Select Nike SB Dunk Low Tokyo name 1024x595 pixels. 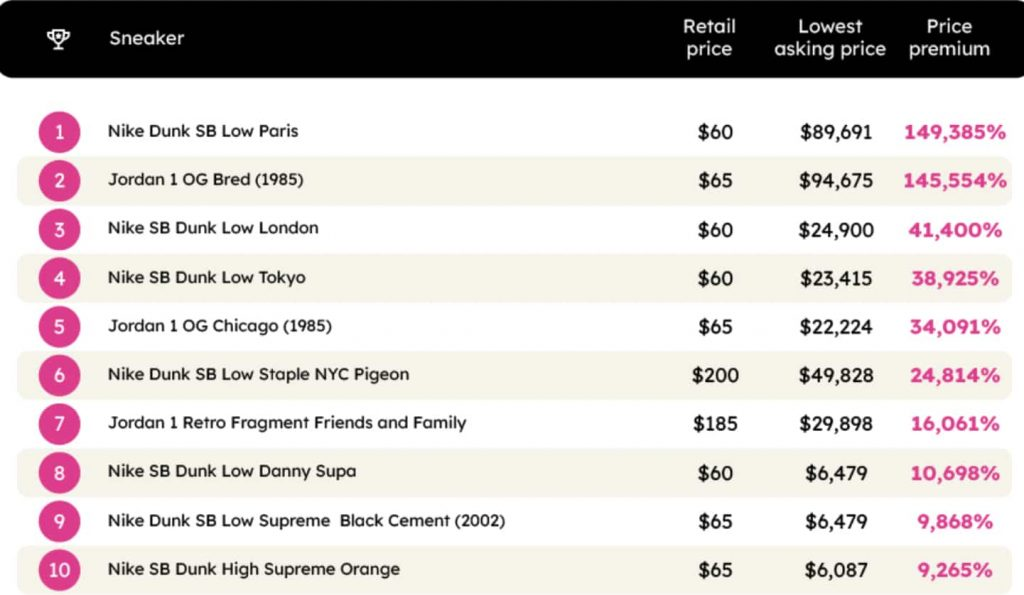click(x=207, y=277)
